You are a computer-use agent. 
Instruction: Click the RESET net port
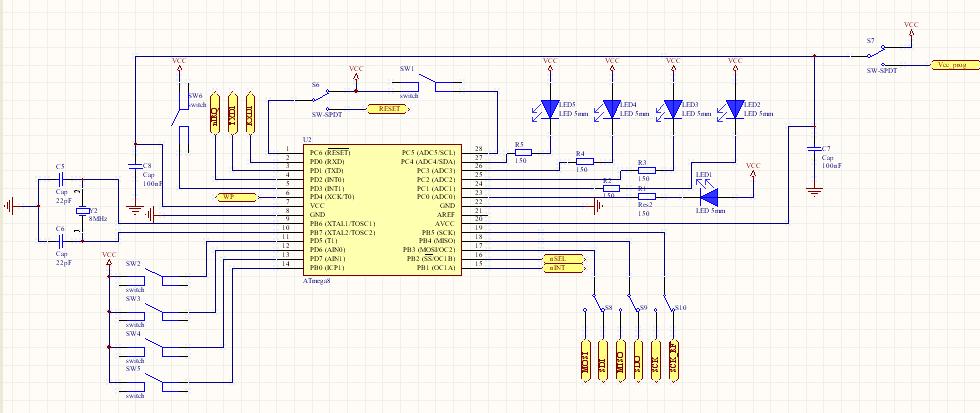(388, 109)
